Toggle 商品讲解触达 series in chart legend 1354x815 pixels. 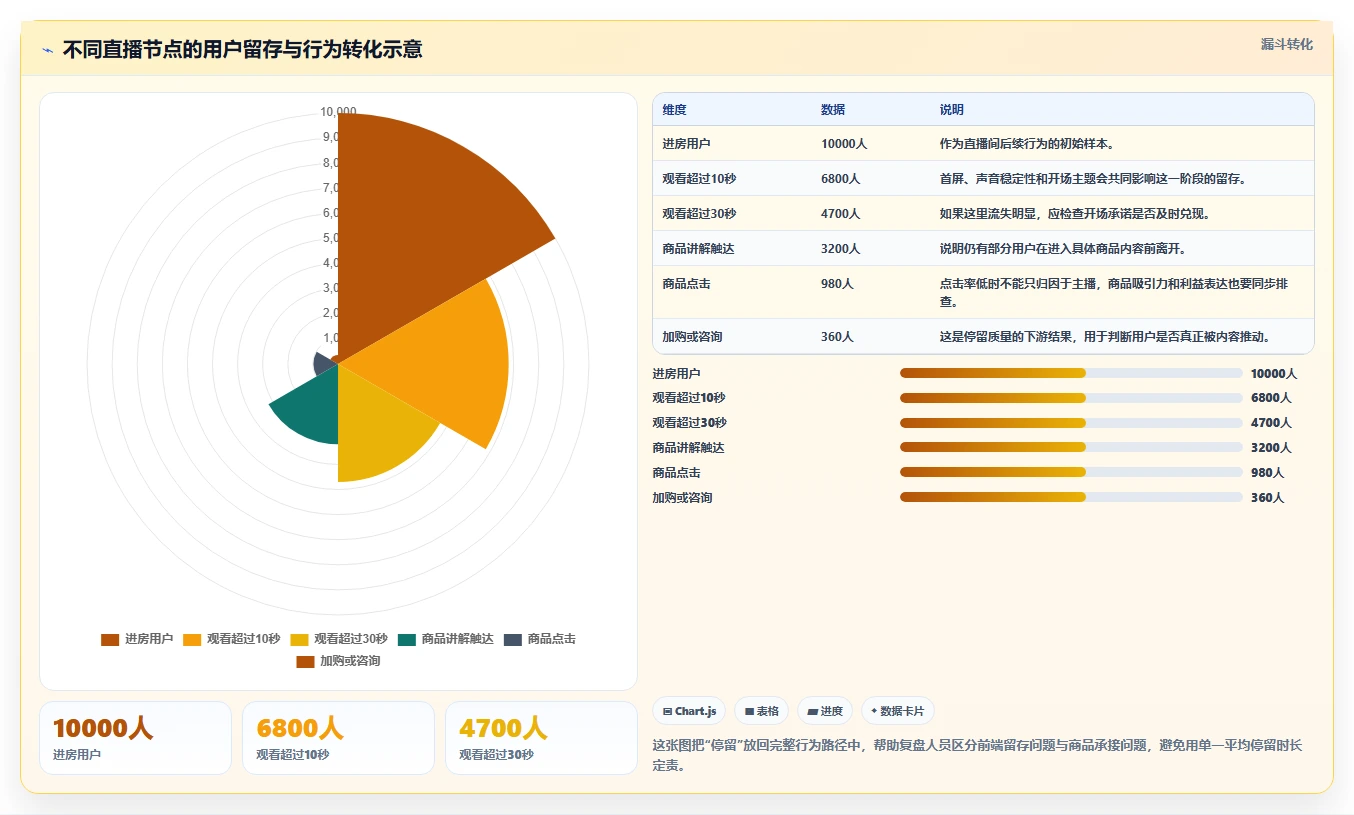[x=446, y=639]
